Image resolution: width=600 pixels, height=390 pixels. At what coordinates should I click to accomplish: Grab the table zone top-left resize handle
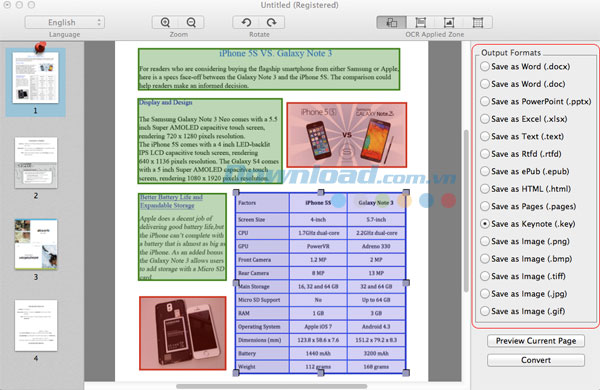point(236,192)
